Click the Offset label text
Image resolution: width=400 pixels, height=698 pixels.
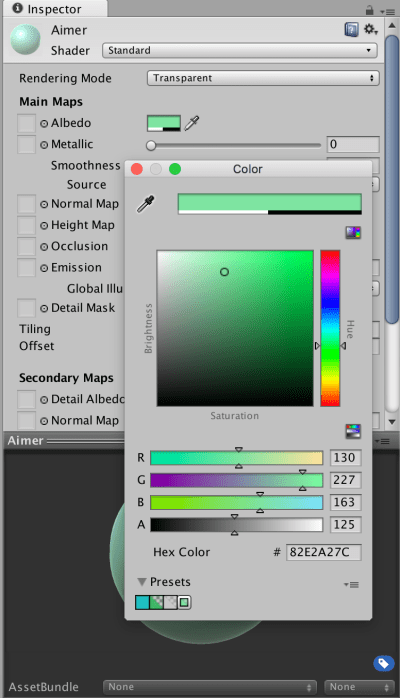(36, 346)
